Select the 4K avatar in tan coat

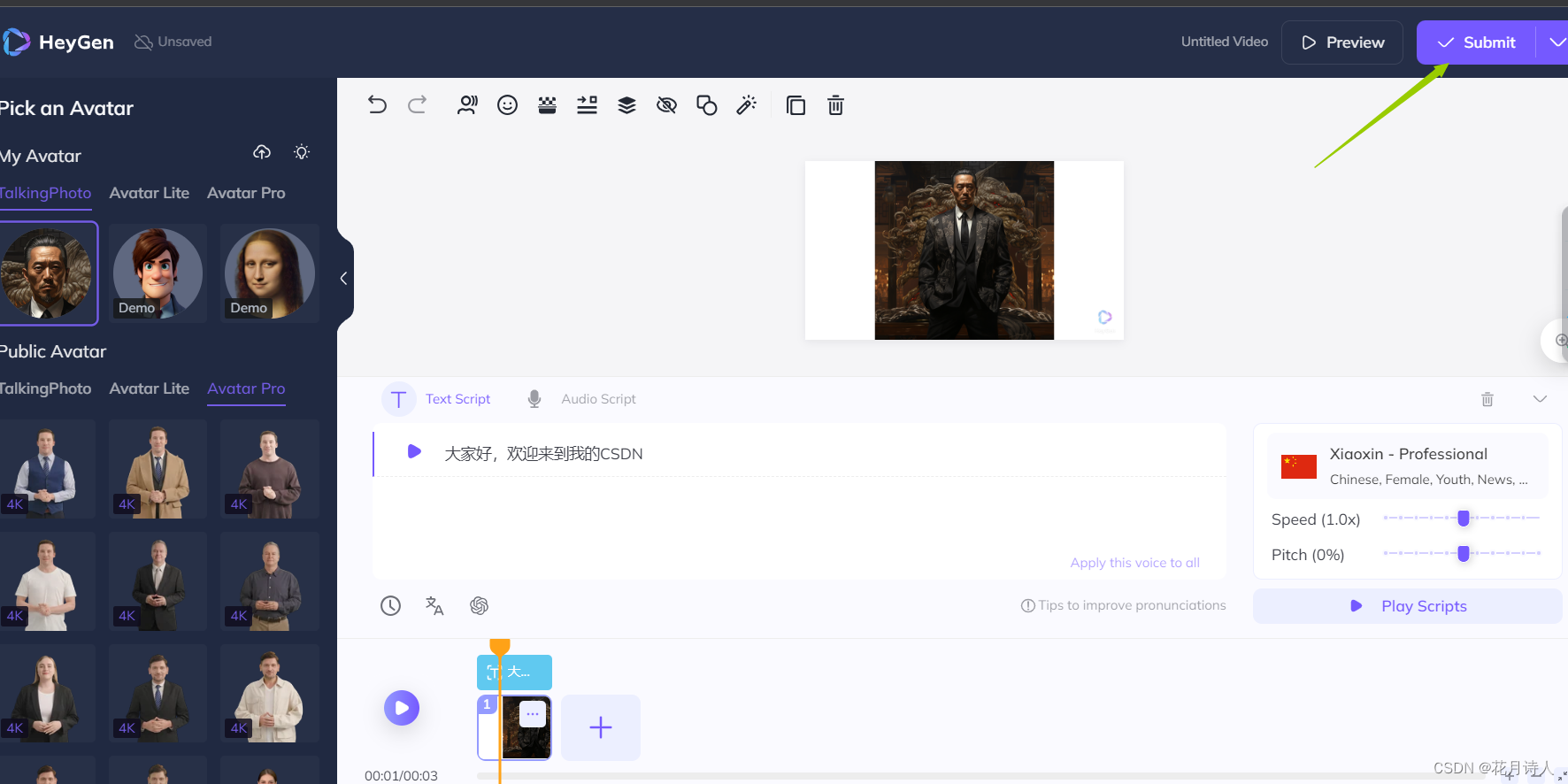click(158, 469)
